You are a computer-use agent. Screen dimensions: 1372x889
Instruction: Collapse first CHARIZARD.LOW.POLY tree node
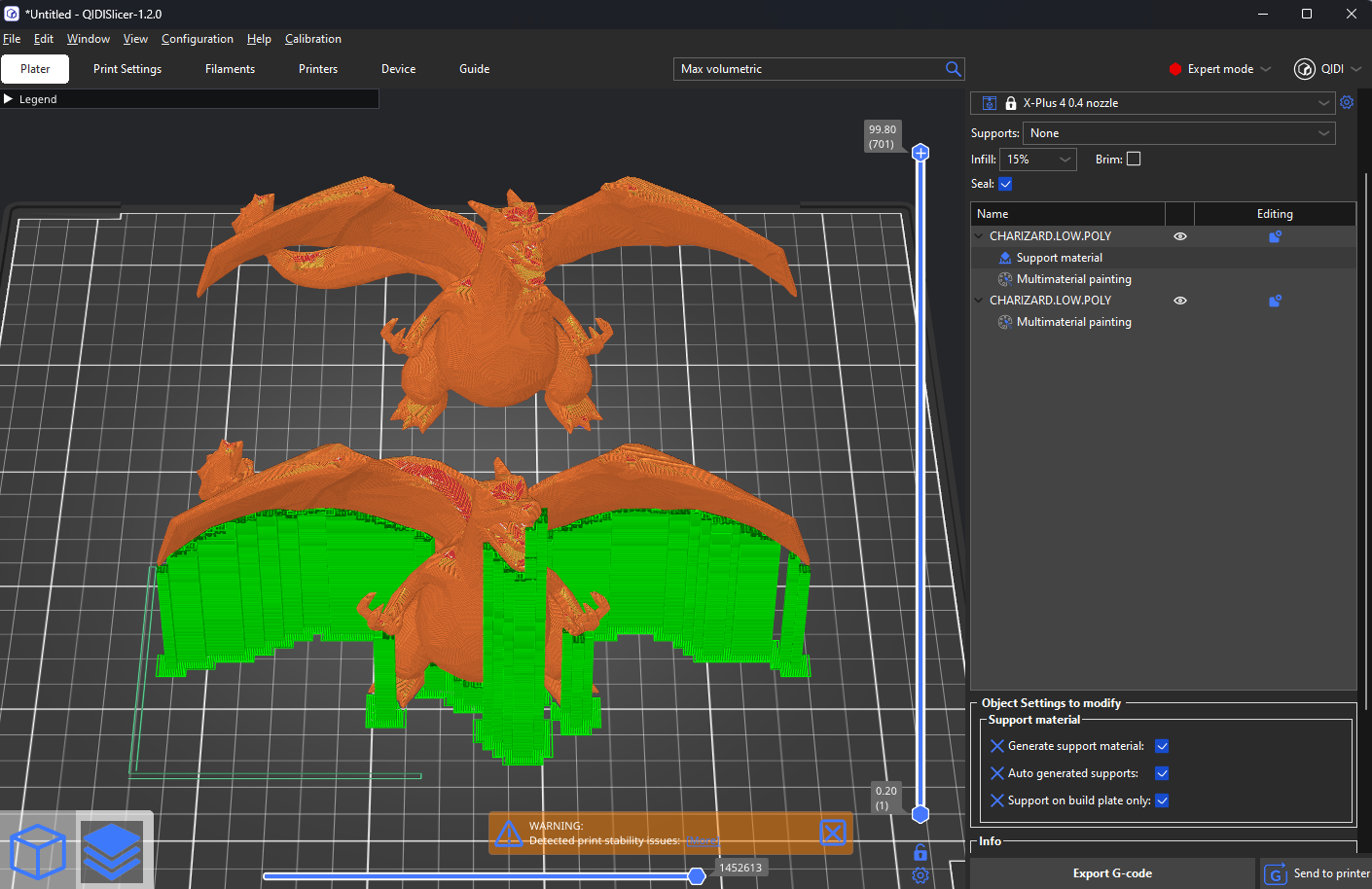click(x=979, y=236)
